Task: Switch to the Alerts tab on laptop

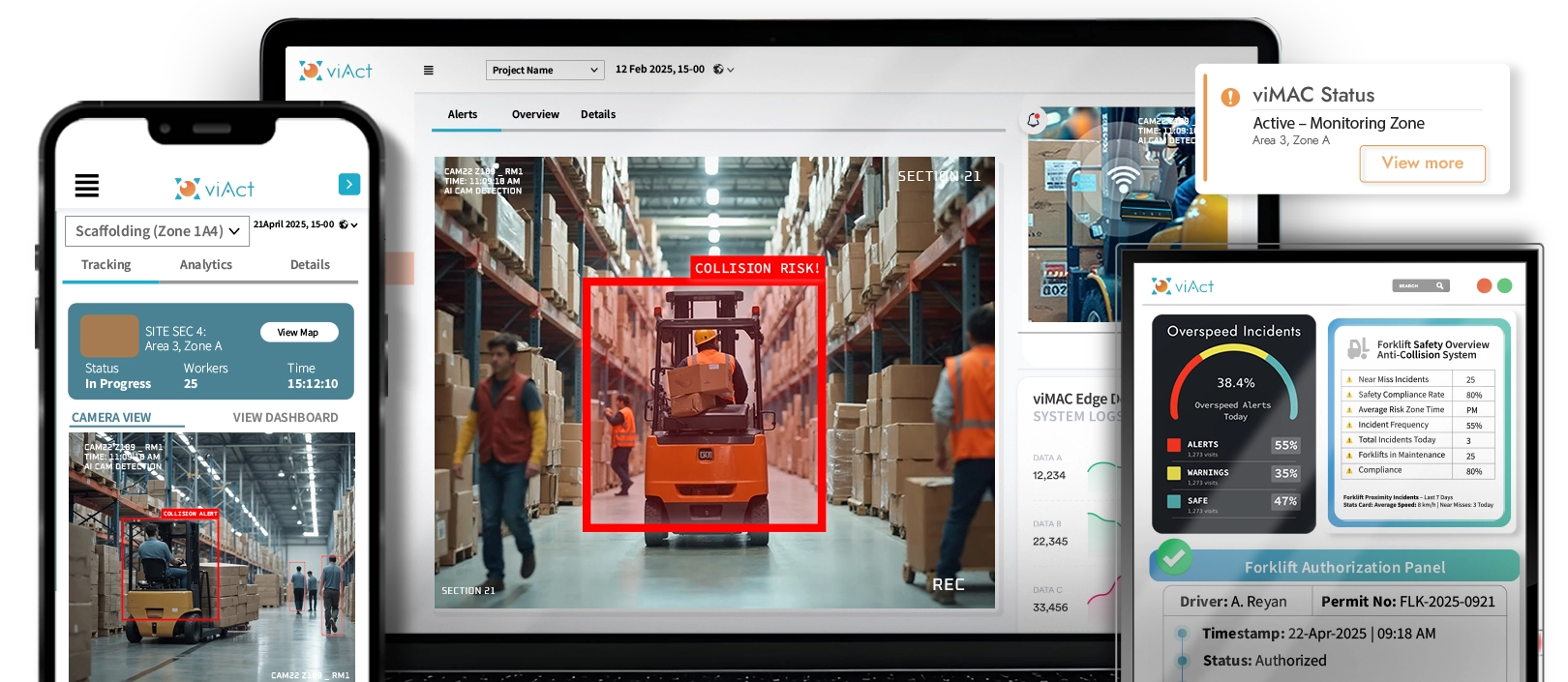Action: click(x=463, y=114)
